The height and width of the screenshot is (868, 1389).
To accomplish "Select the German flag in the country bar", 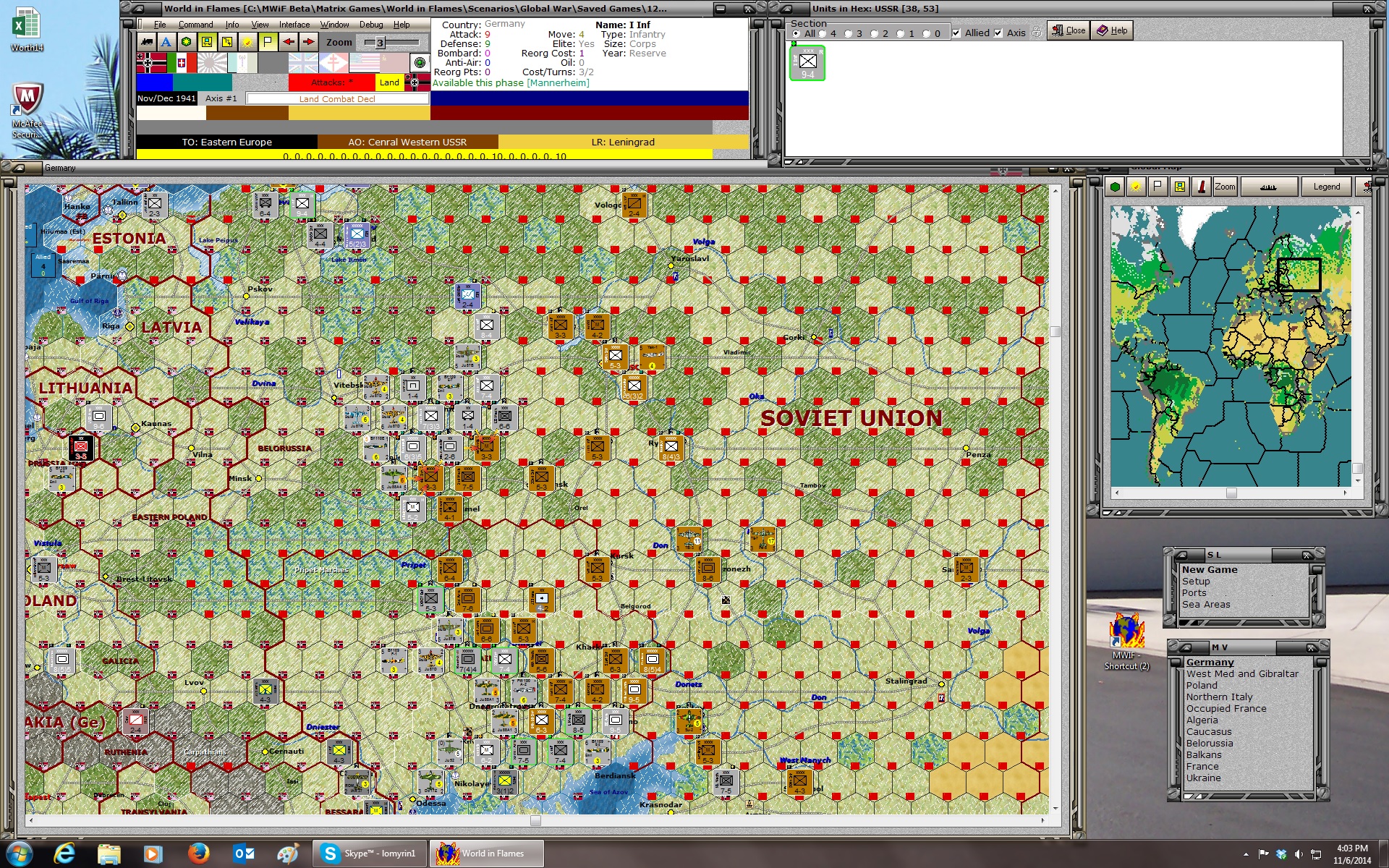I will [x=151, y=63].
